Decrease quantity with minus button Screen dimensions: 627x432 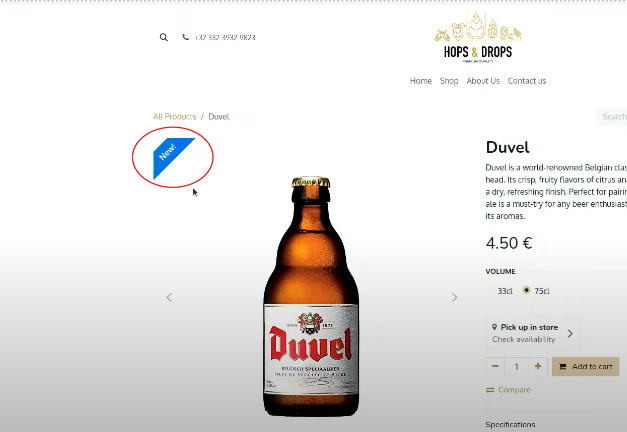click(x=495, y=366)
